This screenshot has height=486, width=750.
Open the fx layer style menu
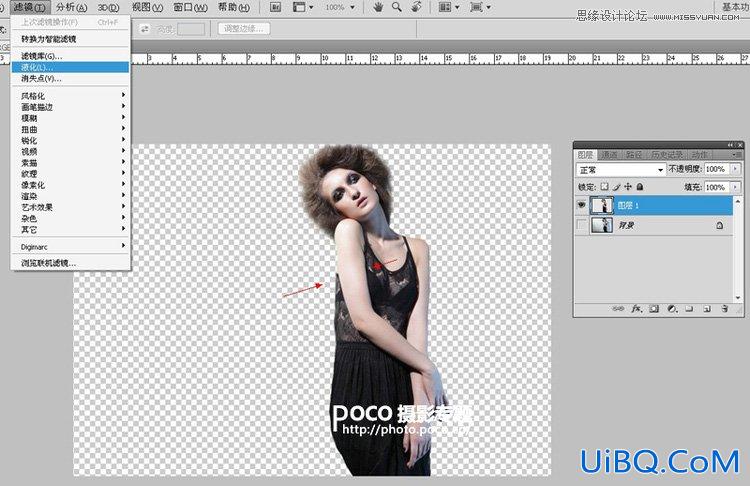(x=636, y=309)
